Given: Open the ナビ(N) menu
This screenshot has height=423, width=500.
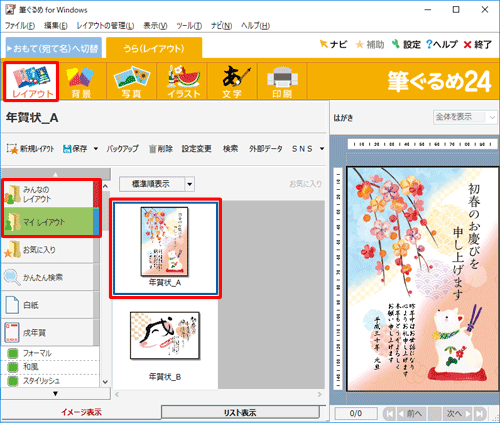Looking at the screenshot, I should coord(221,26).
